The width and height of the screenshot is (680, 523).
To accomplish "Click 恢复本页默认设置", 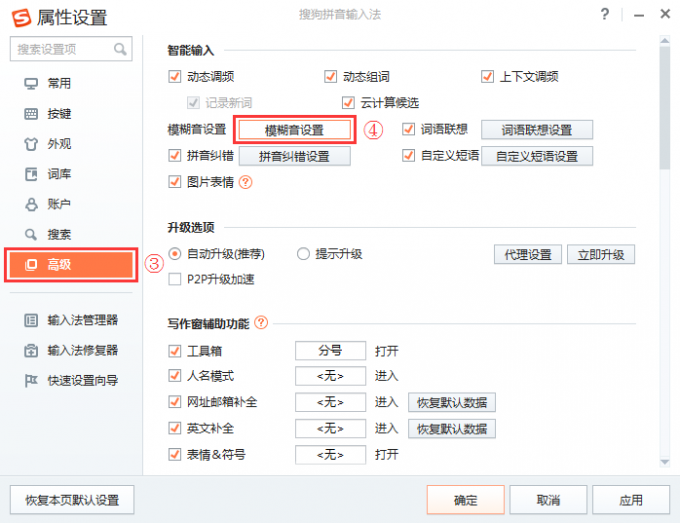I will point(72,500).
